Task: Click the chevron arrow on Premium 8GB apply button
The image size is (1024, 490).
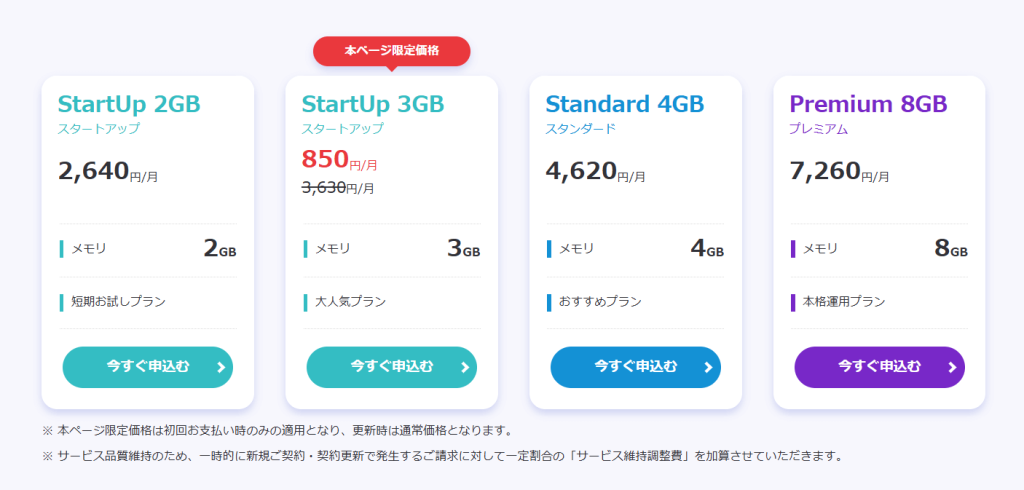Action: pyautogui.click(x=953, y=367)
